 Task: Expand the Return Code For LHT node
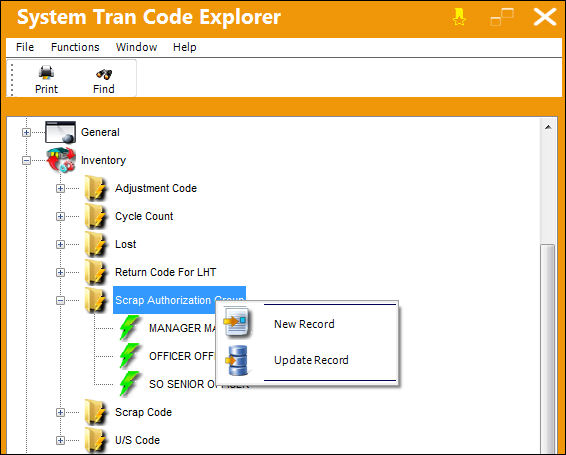[x=60, y=272]
